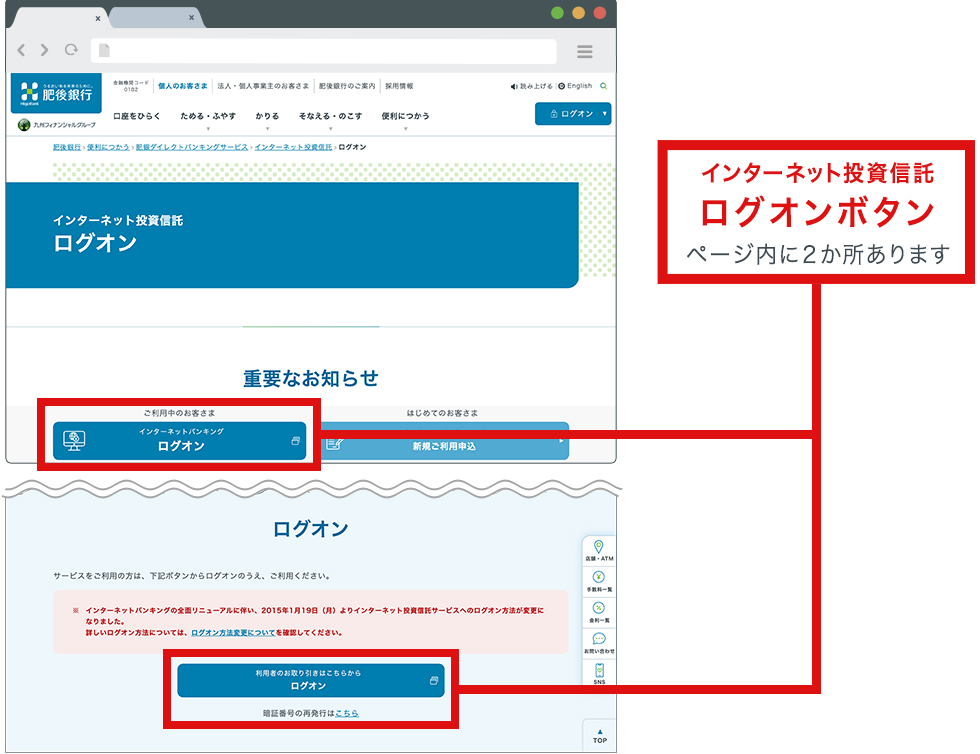The height and width of the screenshot is (754, 980).
Task: Click the TOP back-to-top button
Action: pyautogui.click(x=599, y=736)
